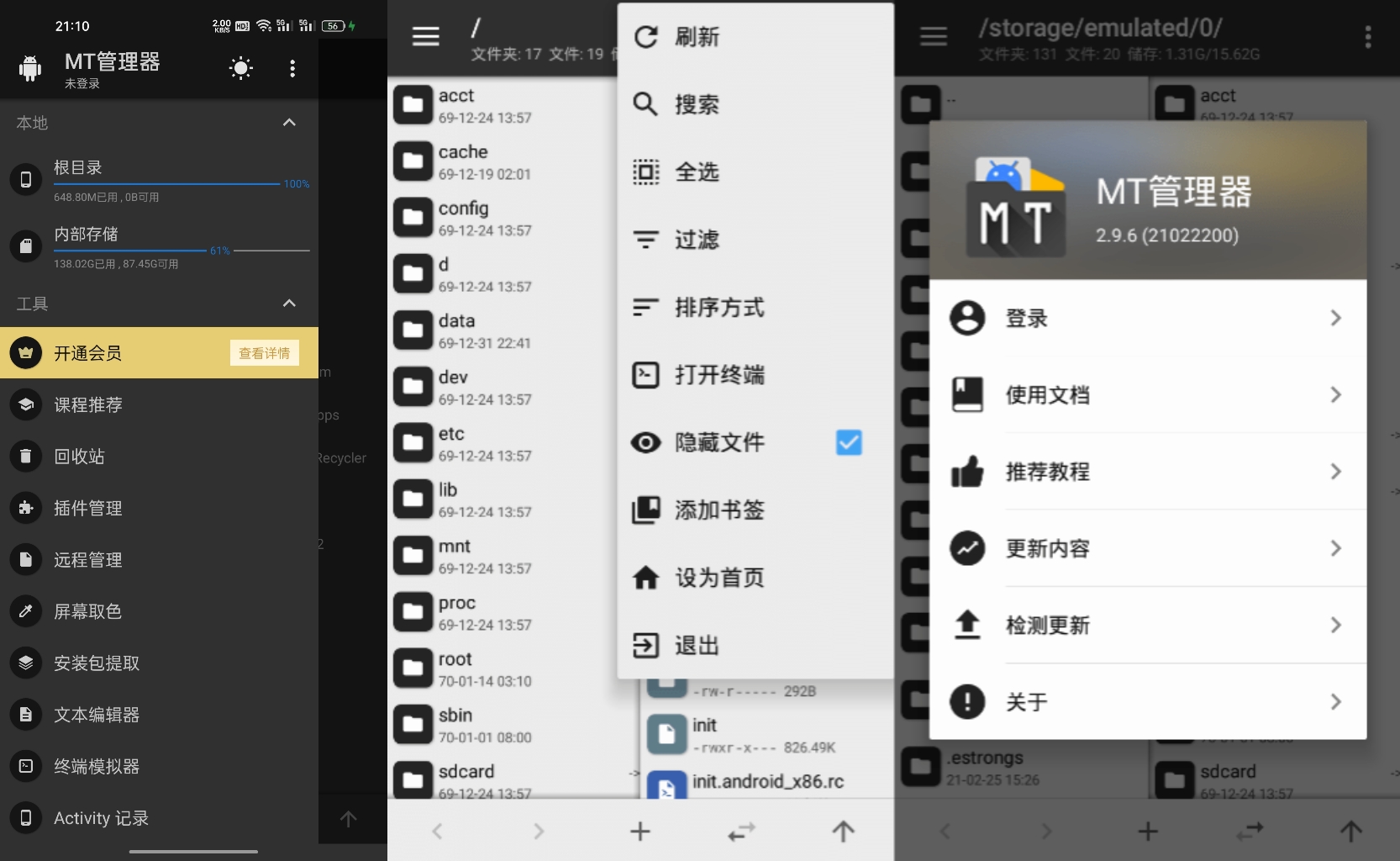Open 课程推荐 tool
The height and width of the screenshot is (861, 1400).
click(x=159, y=404)
